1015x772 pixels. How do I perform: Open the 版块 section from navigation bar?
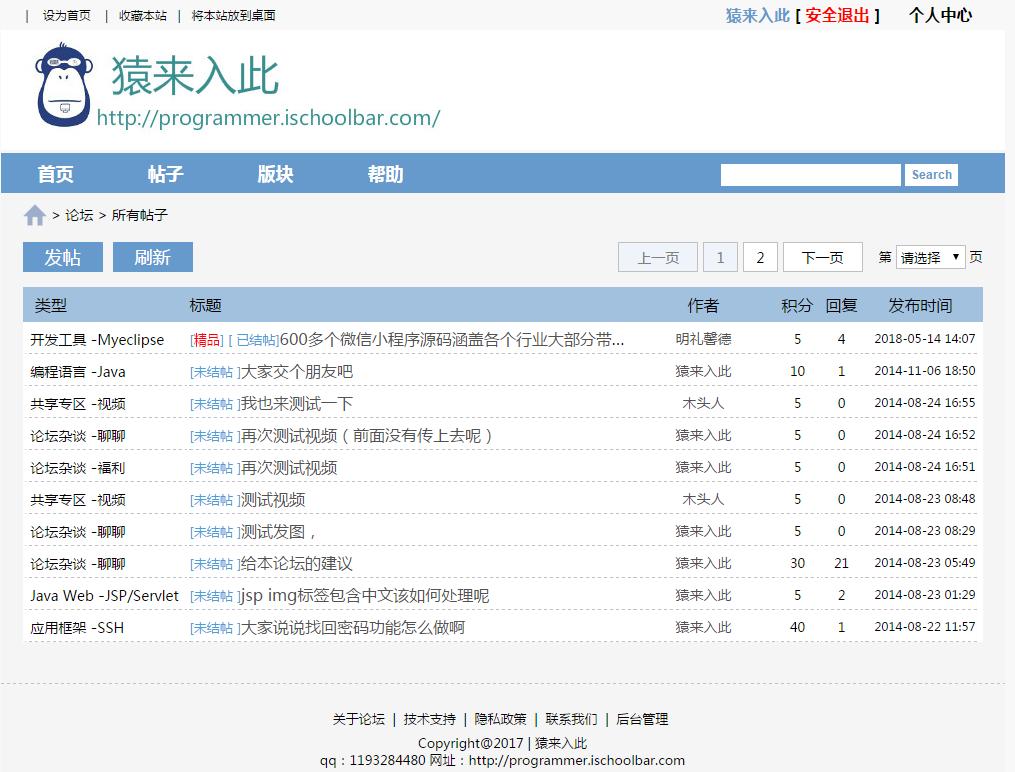(273, 174)
